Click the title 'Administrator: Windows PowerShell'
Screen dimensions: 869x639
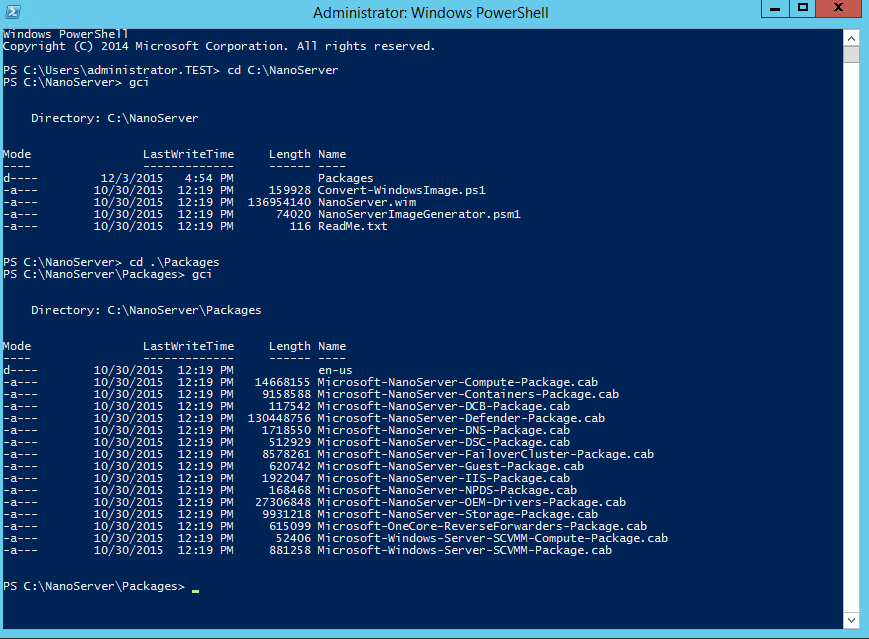(431, 13)
